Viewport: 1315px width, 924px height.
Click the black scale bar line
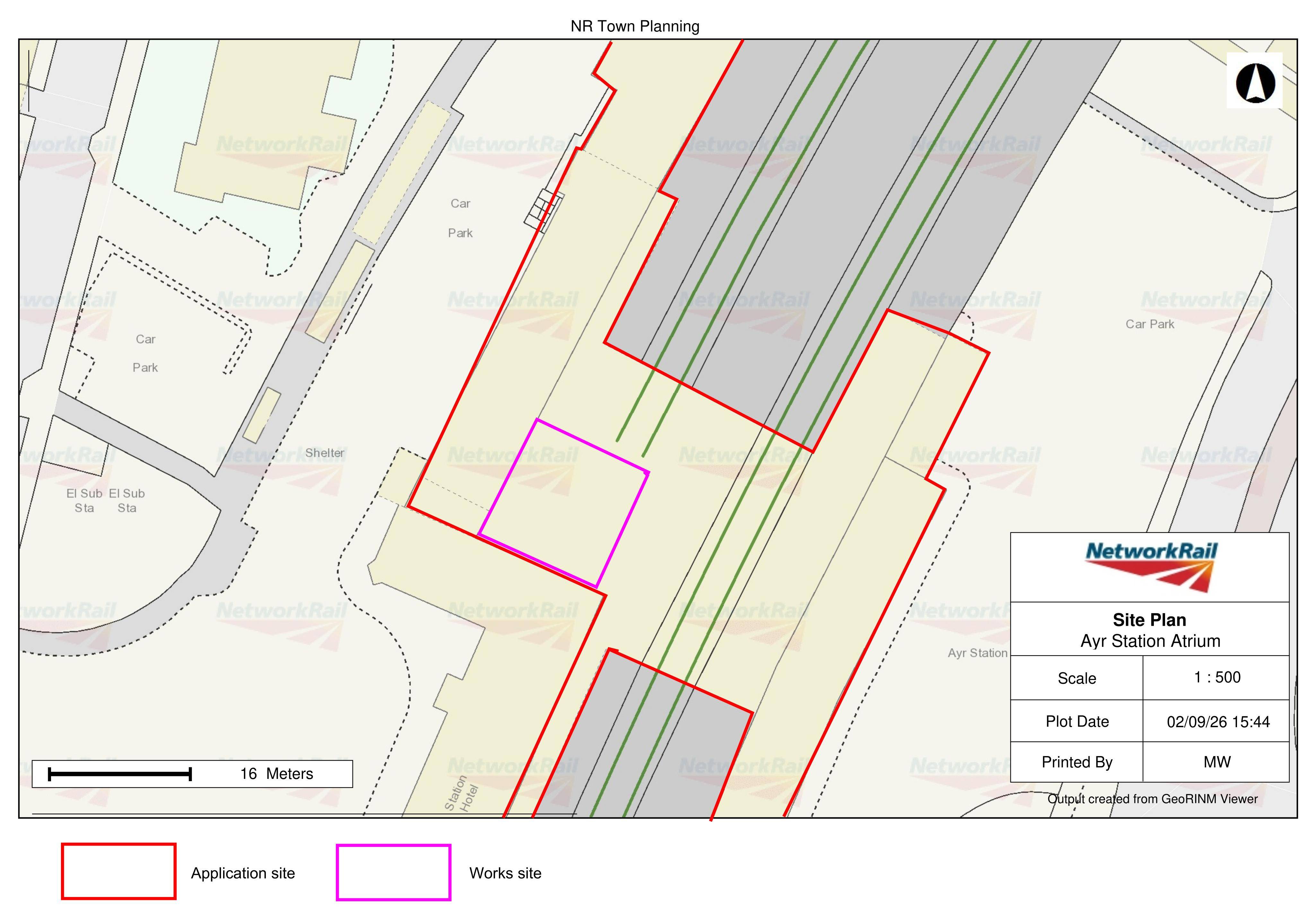120,774
